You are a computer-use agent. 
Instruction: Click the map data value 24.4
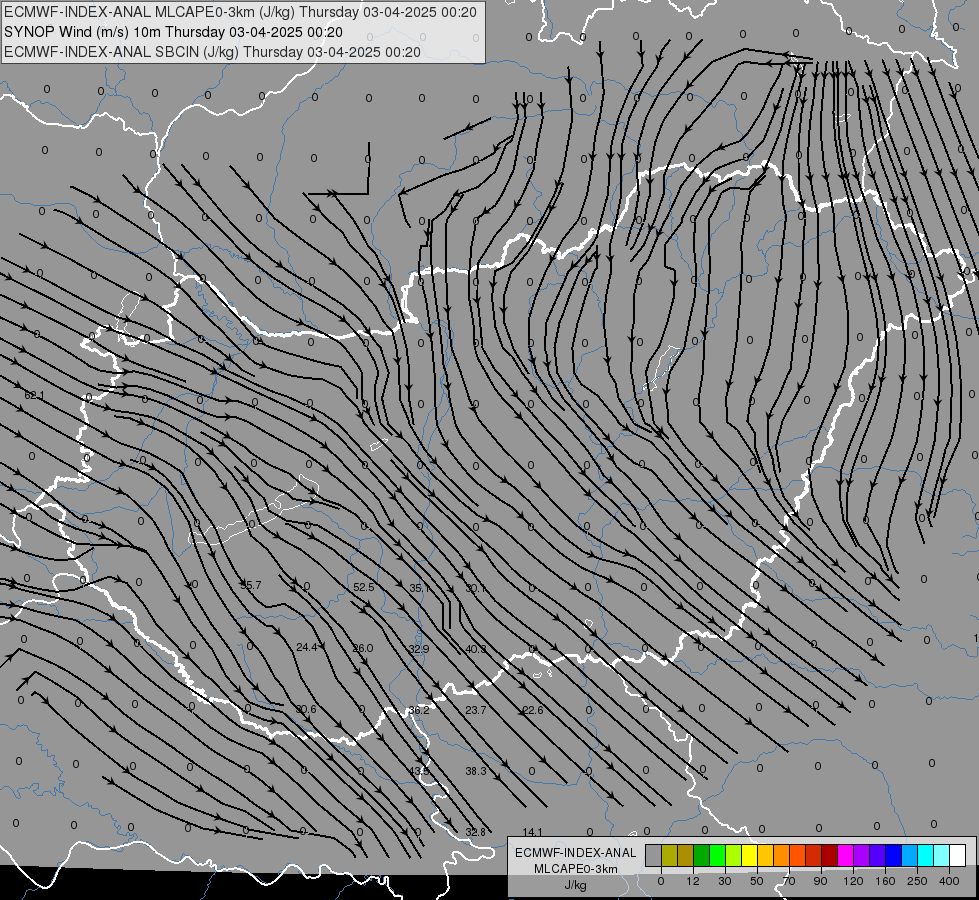(x=307, y=648)
